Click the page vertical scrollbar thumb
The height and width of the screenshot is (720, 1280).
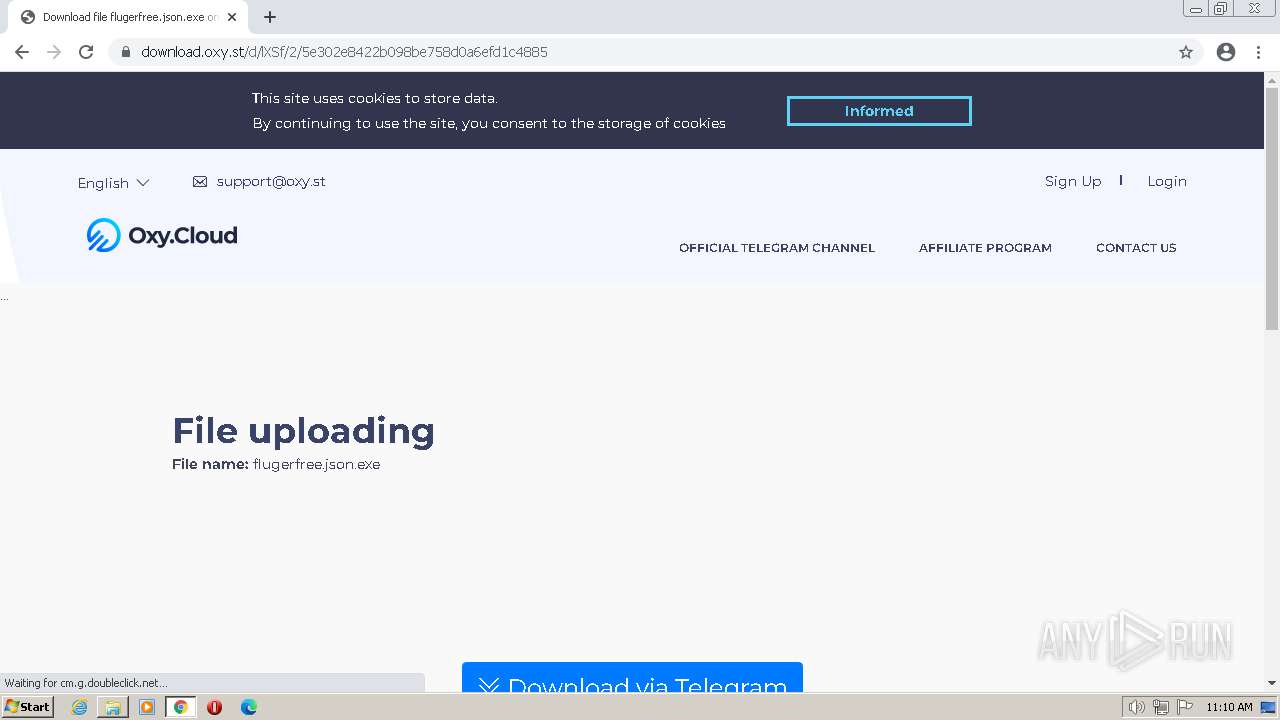1272,208
